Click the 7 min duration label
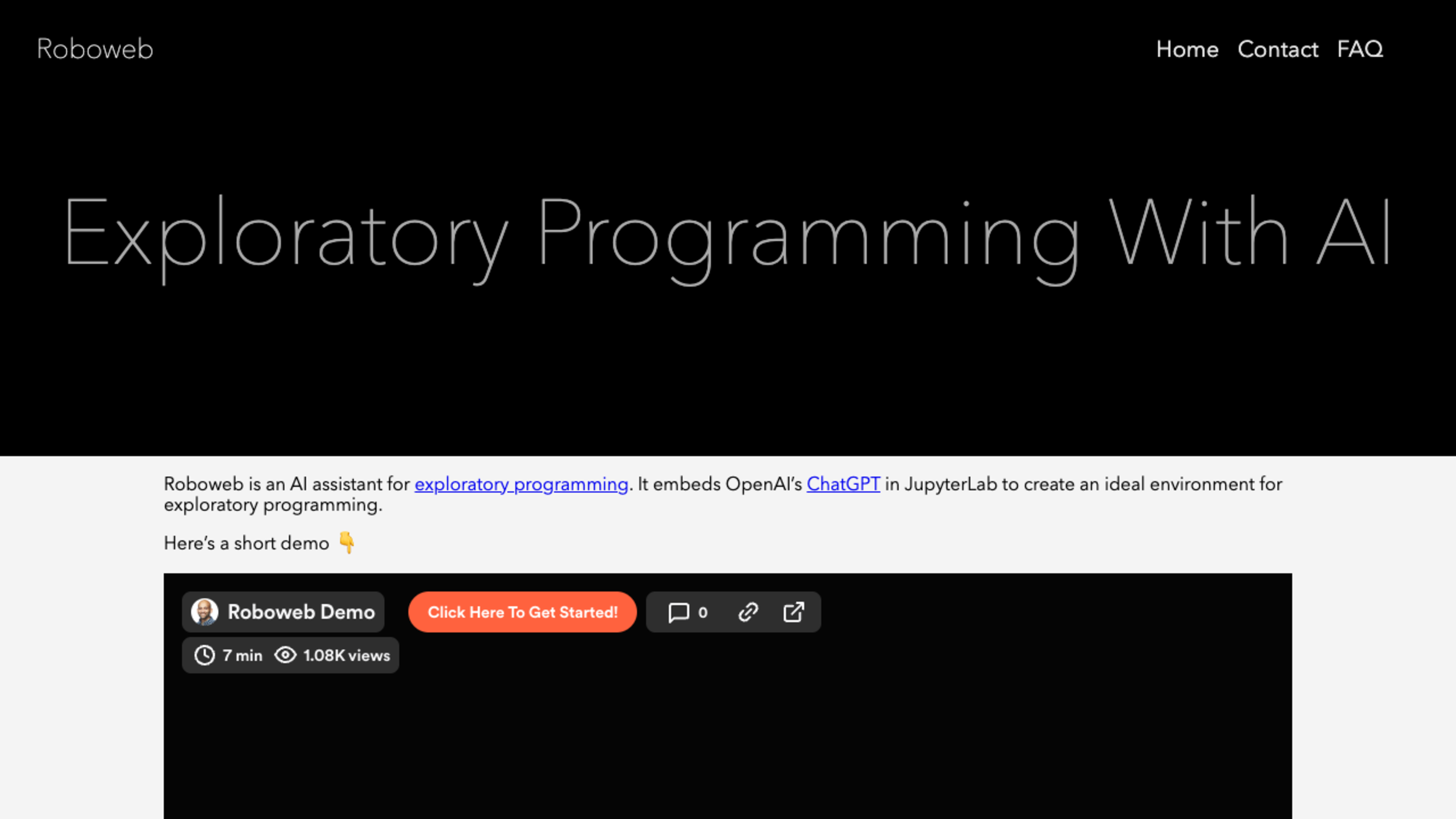Image resolution: width=1456 pixels, height=819 pixels. click(x=243, y=656)
